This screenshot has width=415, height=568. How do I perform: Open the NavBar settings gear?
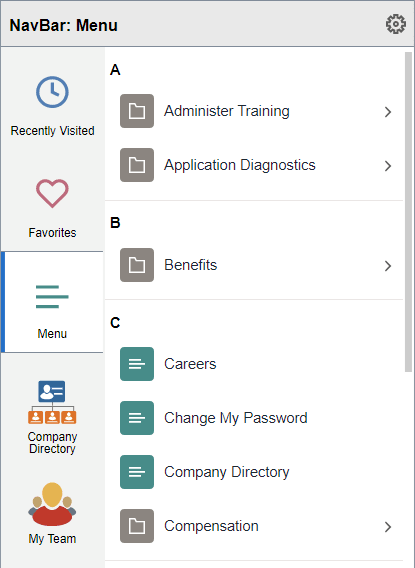click(x=395, y=24)
